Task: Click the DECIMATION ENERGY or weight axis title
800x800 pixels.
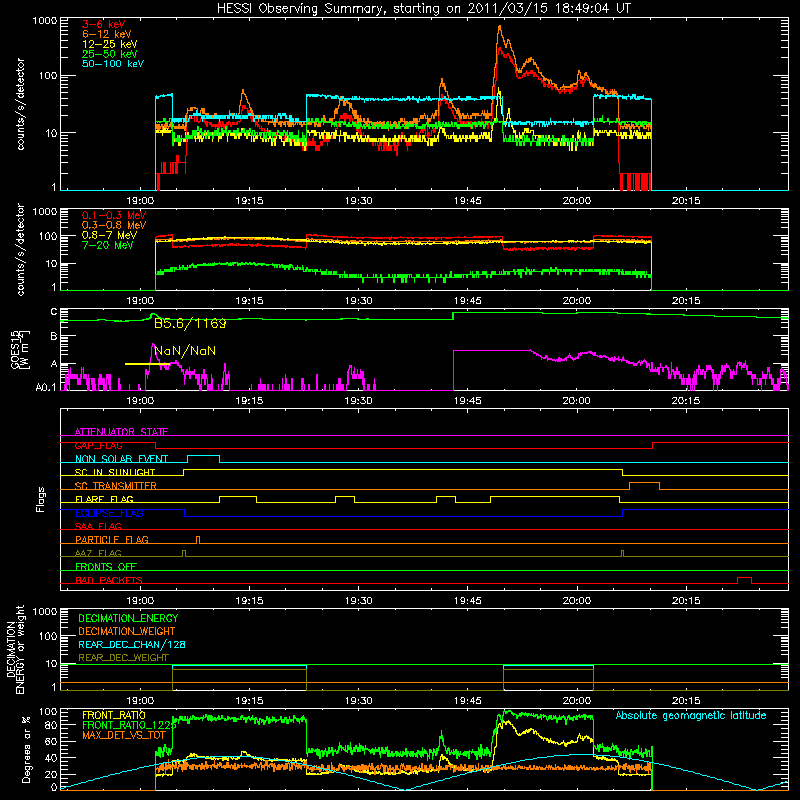Action: click(15, 649)
